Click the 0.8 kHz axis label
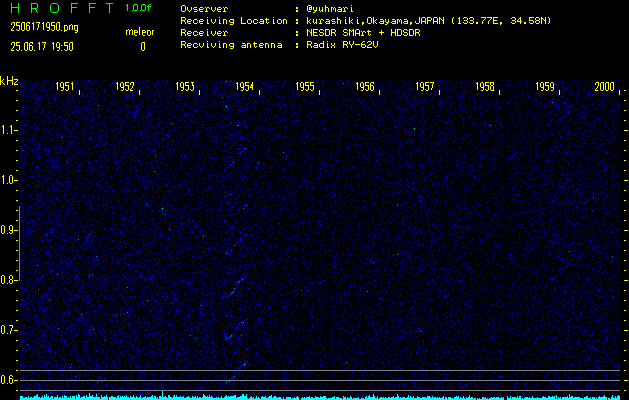The height and width of the screenshot is (400, 629). point(8,280)
